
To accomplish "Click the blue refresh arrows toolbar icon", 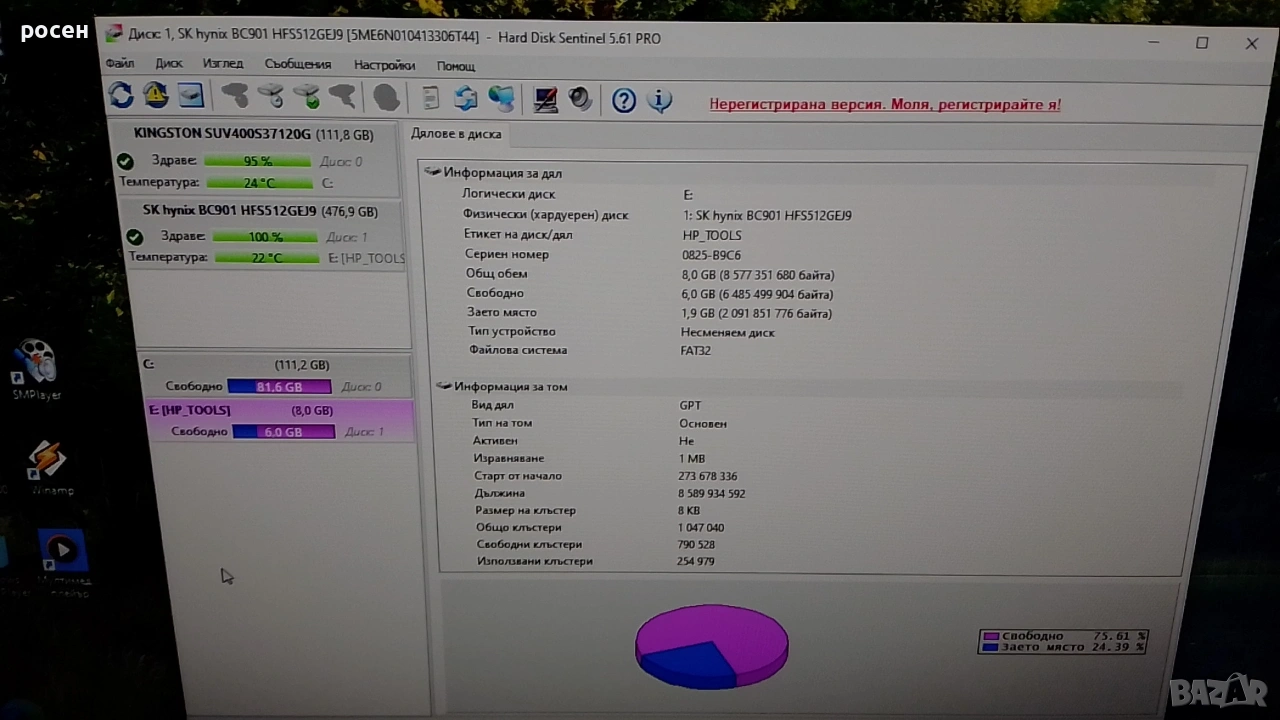I will pyautogui.click(x=121, y=95).
